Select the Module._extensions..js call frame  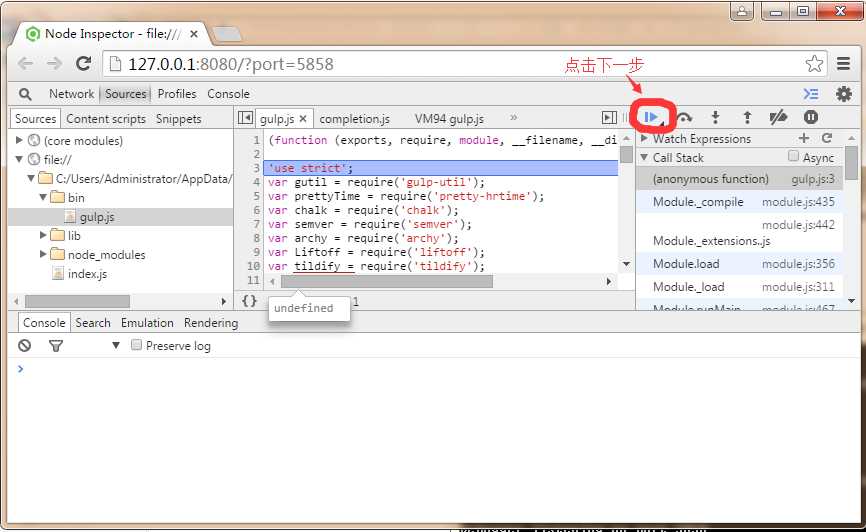pyautogui.click(x=740, y=233)
